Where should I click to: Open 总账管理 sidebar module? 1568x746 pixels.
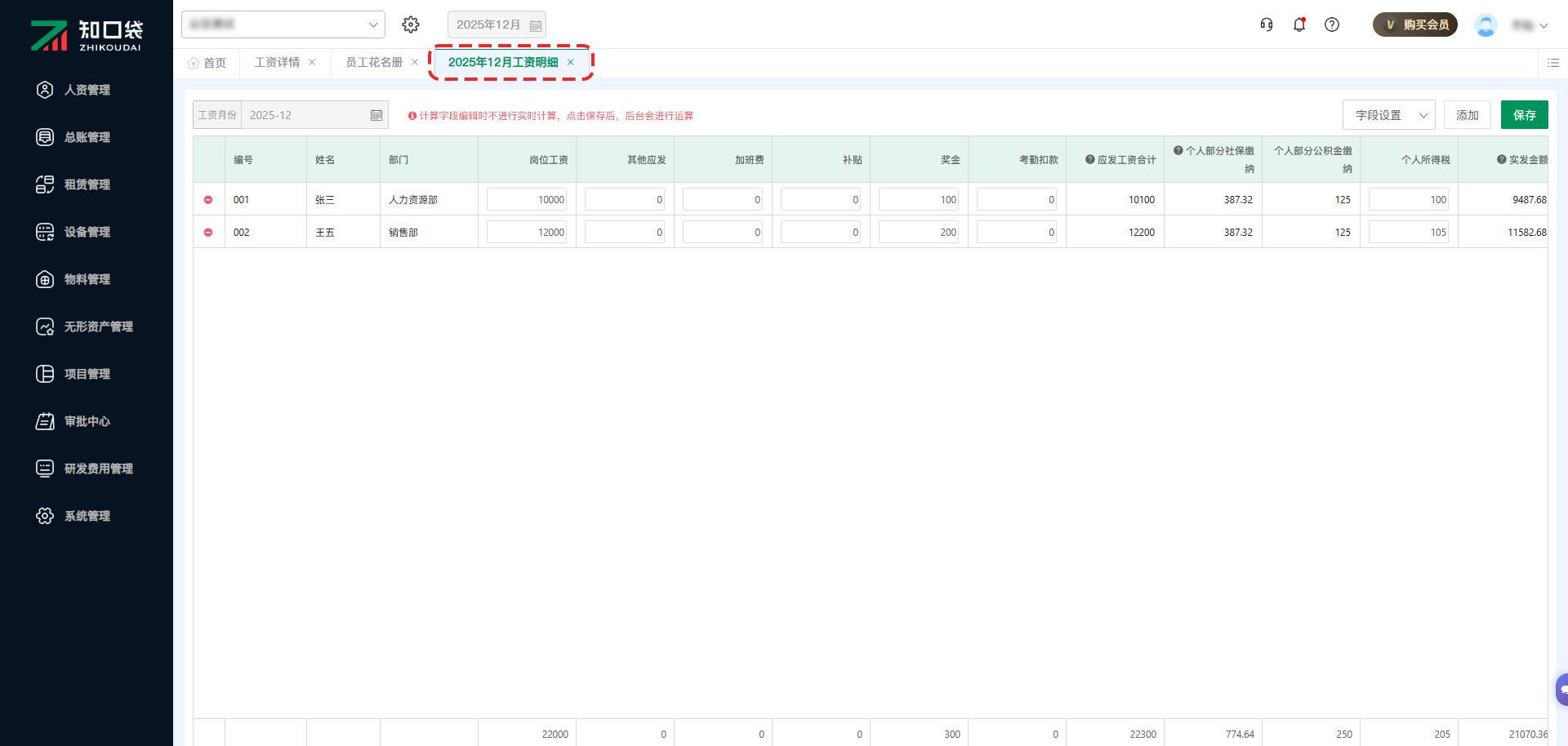87,137
